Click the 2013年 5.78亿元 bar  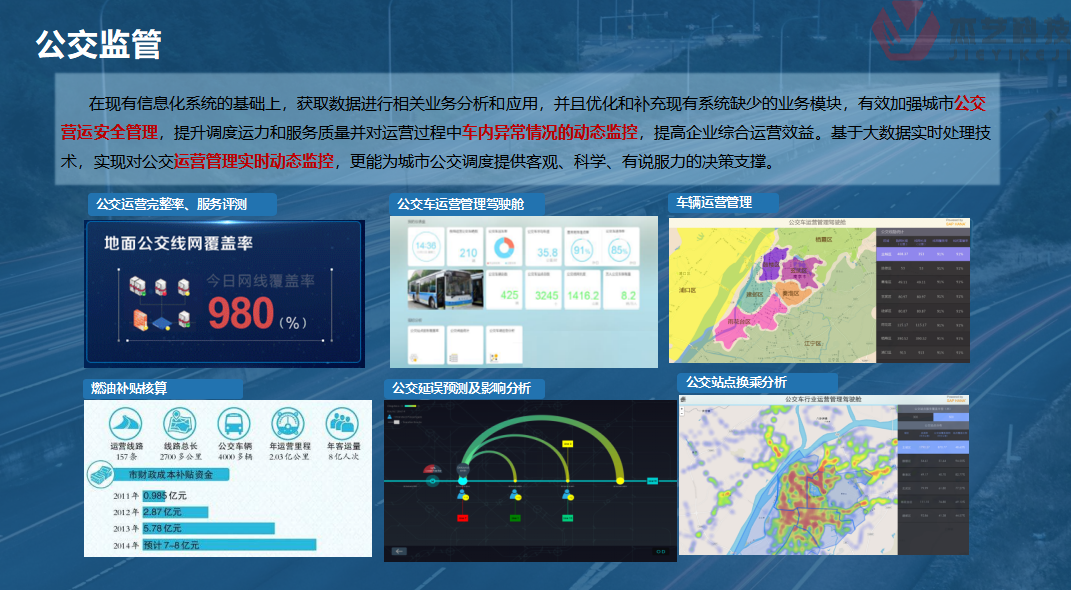click(208, 528)
